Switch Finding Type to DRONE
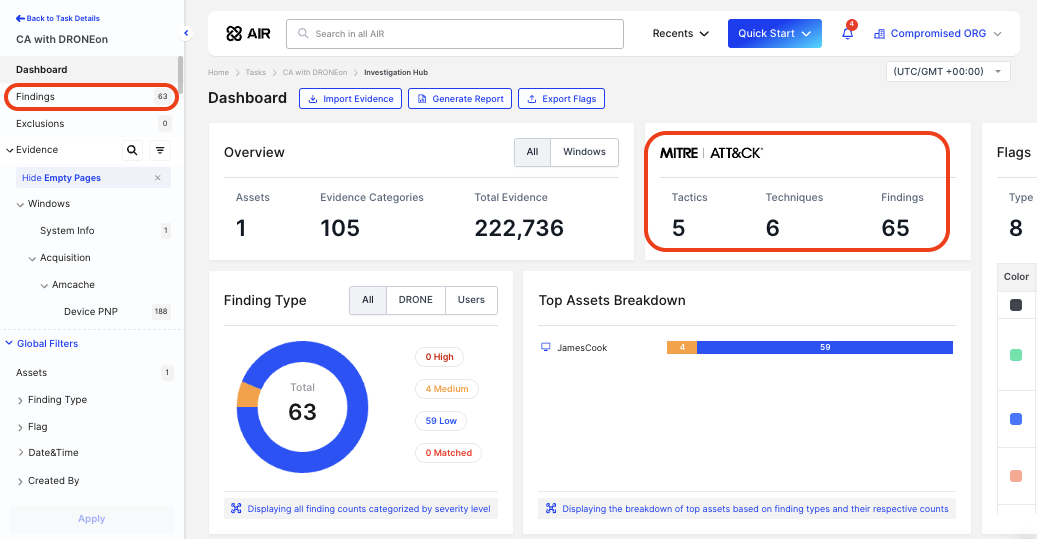1037x539 pixels. (415, 300)
